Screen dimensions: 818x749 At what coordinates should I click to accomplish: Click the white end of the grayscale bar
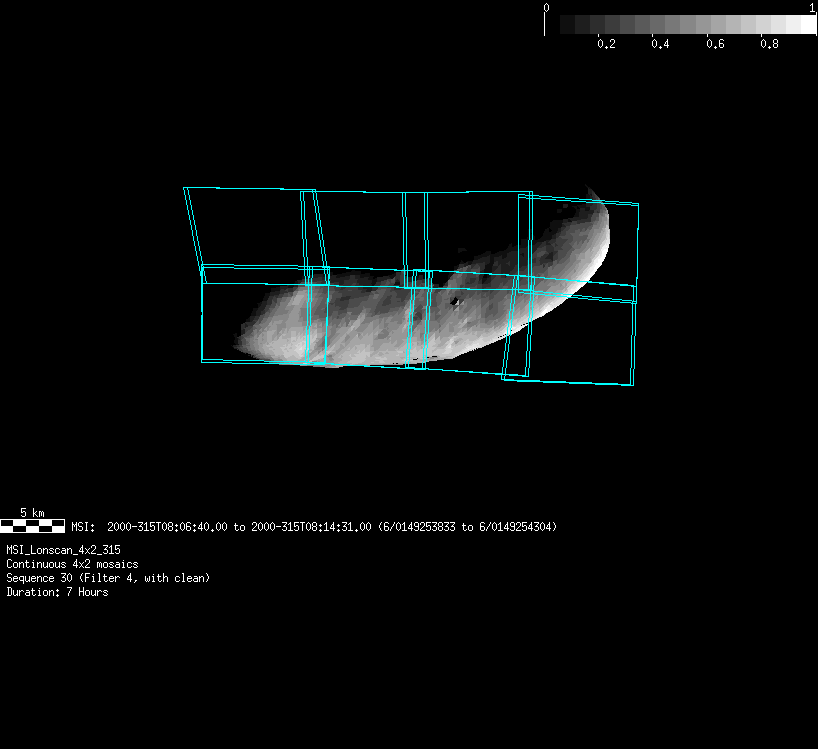click(x=807, y=25)
